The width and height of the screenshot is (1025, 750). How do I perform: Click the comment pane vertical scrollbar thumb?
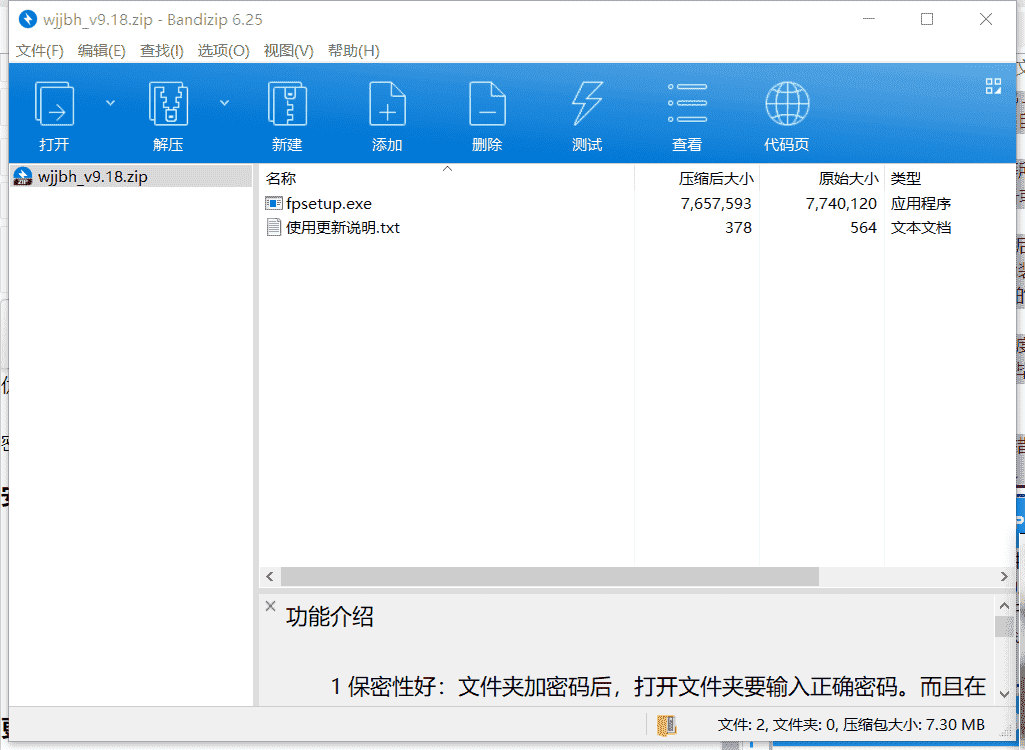coord(1003,626)
